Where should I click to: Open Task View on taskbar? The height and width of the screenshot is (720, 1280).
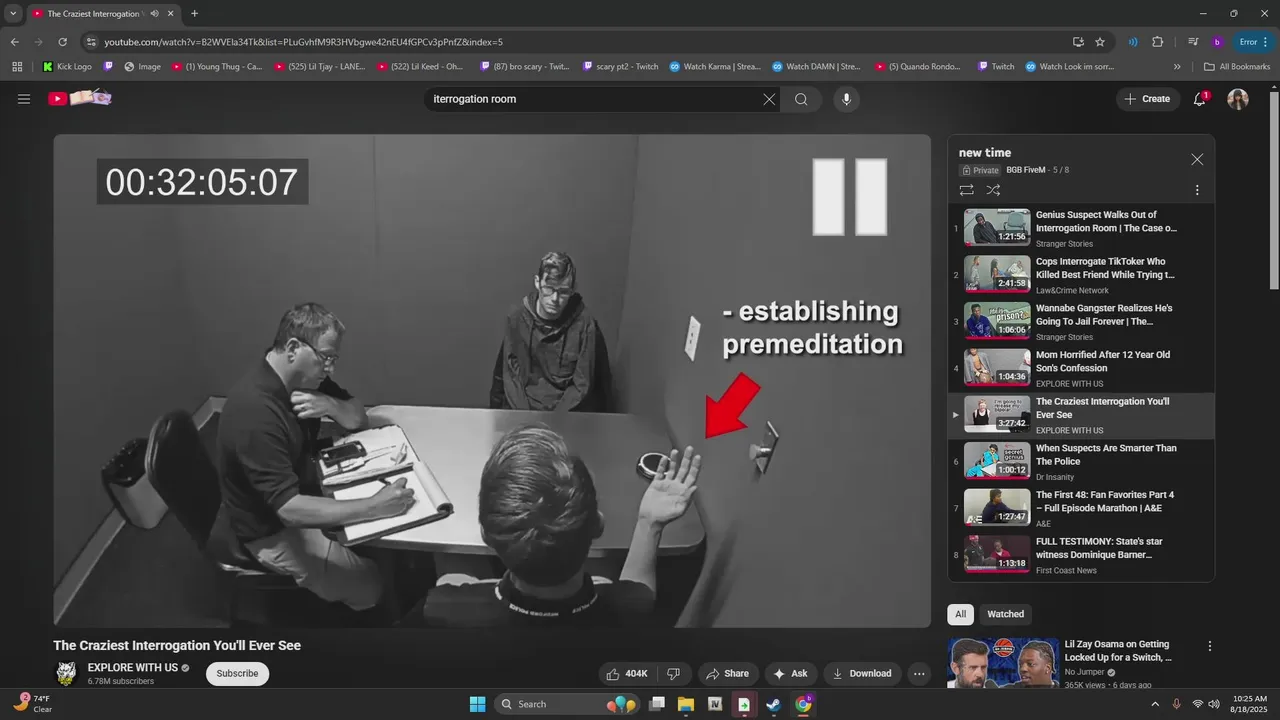(657, 704)
